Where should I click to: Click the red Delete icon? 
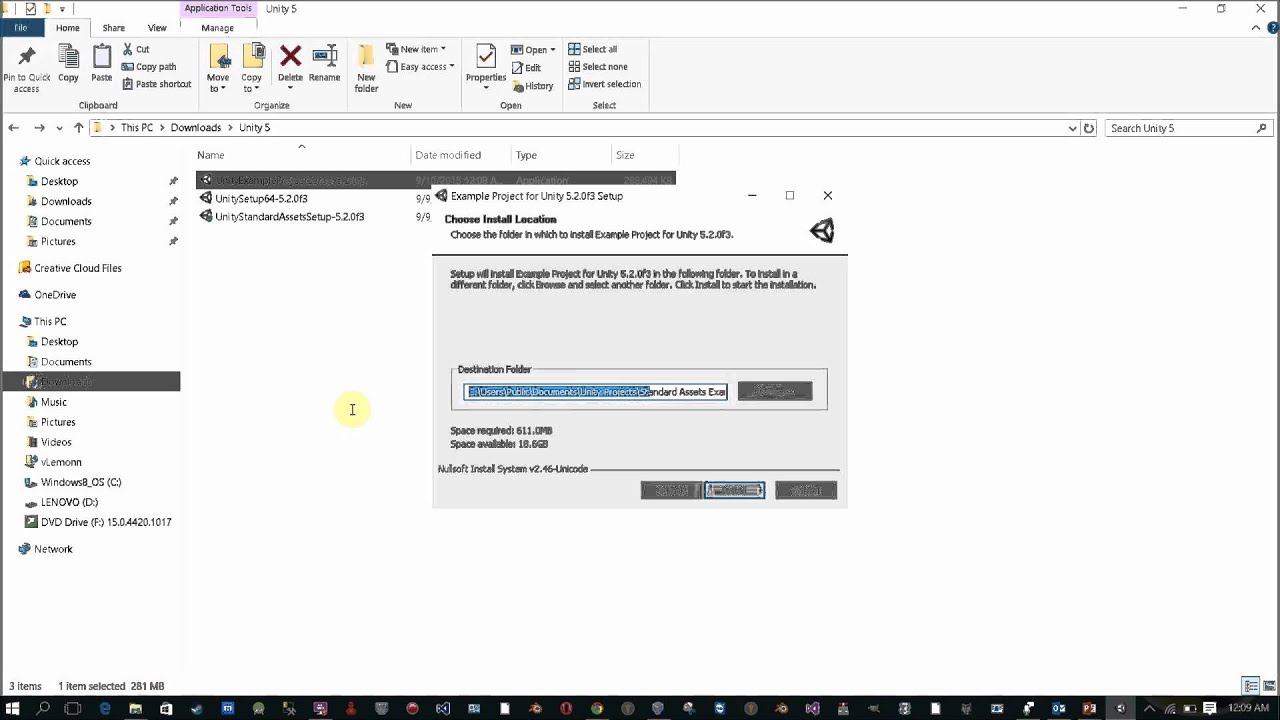click(290, 56)
